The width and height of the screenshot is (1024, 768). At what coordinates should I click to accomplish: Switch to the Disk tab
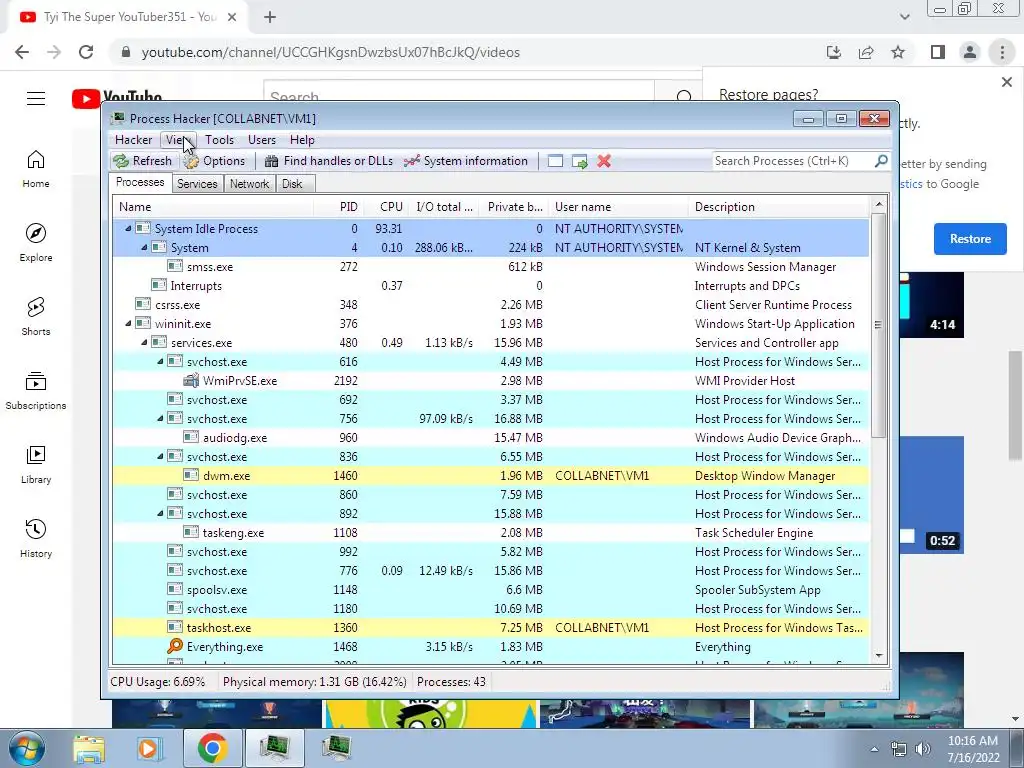[x=293, y=184]
